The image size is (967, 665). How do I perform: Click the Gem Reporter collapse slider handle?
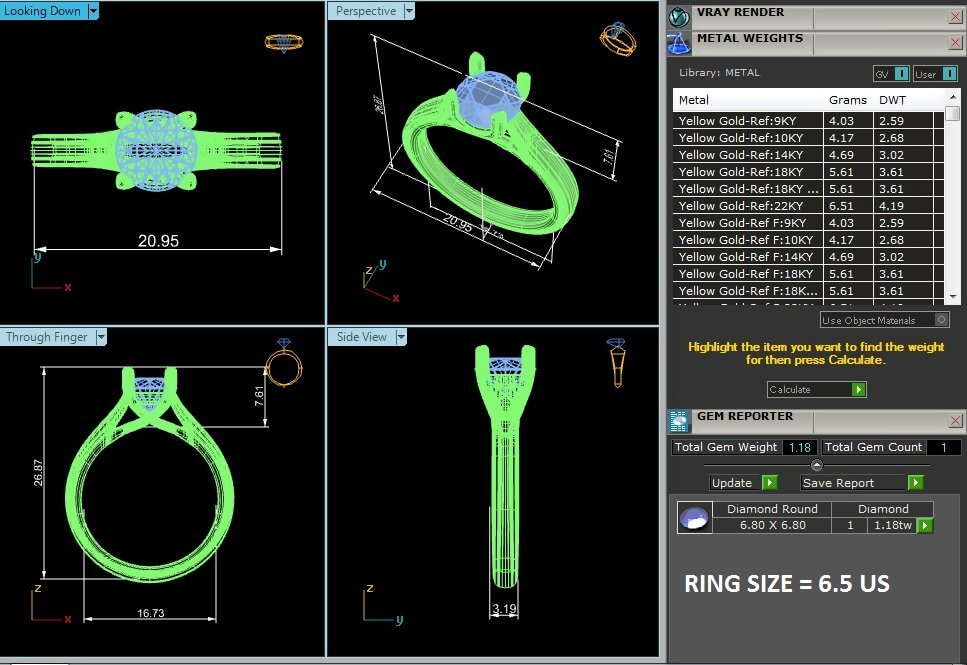[816, 465]
